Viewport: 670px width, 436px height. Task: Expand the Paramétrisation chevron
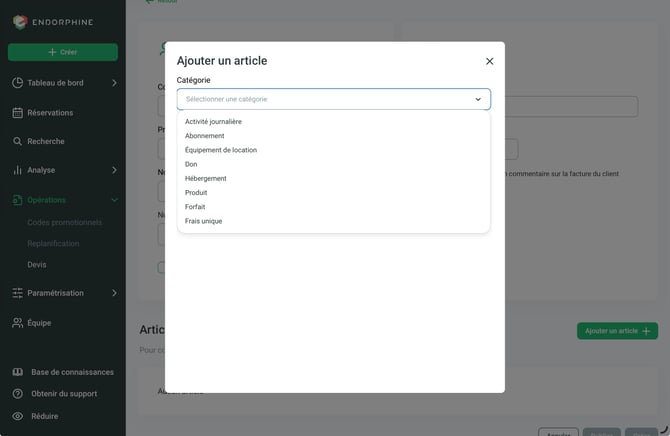coord(114,293)
